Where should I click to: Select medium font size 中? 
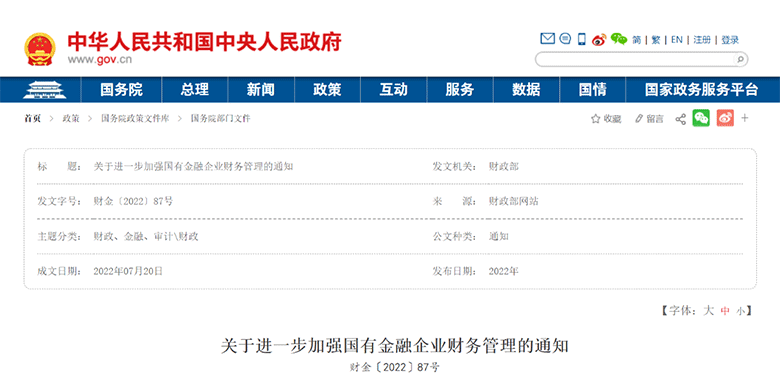coord(725,311)
